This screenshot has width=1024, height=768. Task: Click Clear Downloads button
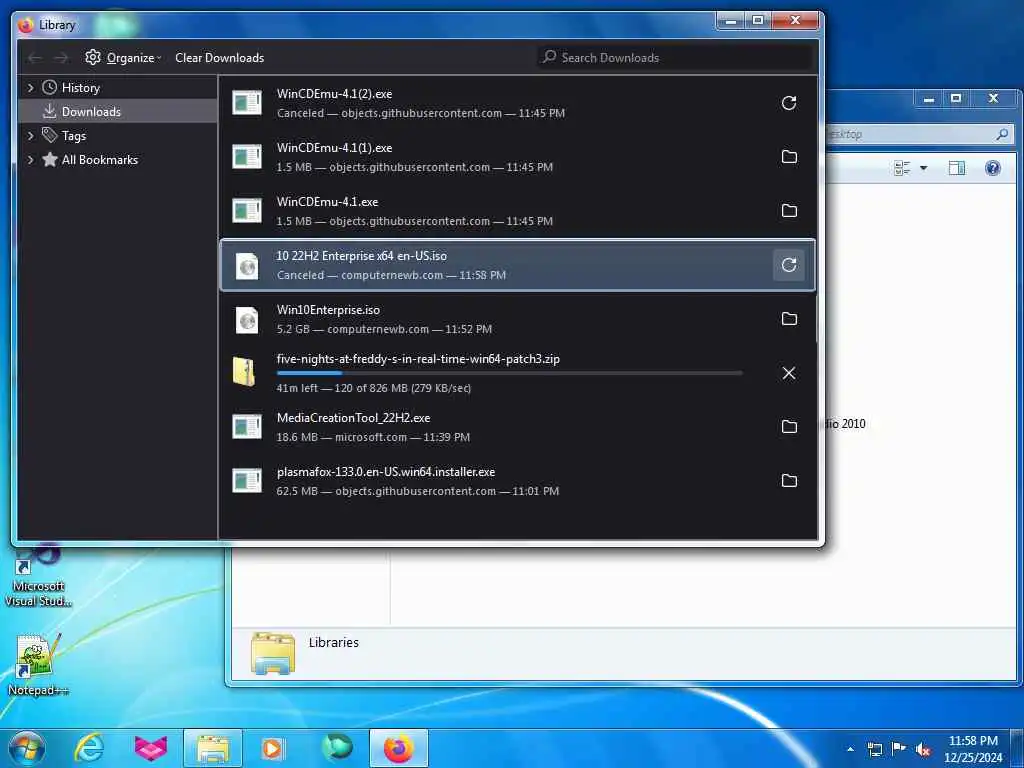coord(219,58)
